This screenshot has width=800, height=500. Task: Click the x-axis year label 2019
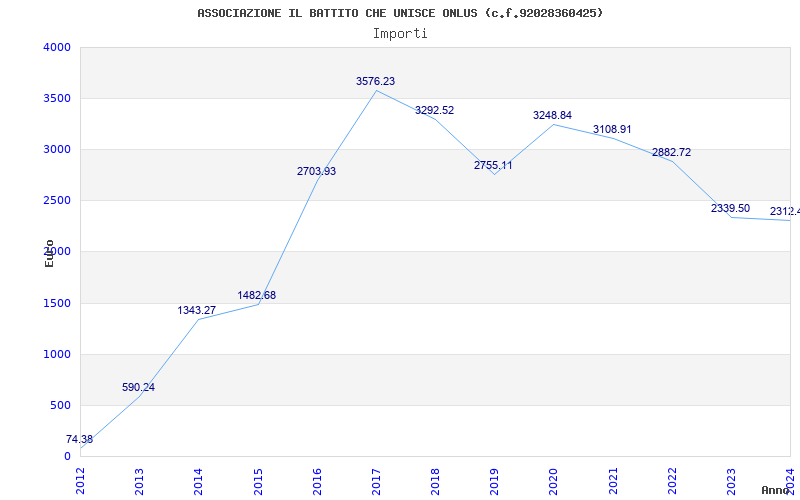click(494, 481)
